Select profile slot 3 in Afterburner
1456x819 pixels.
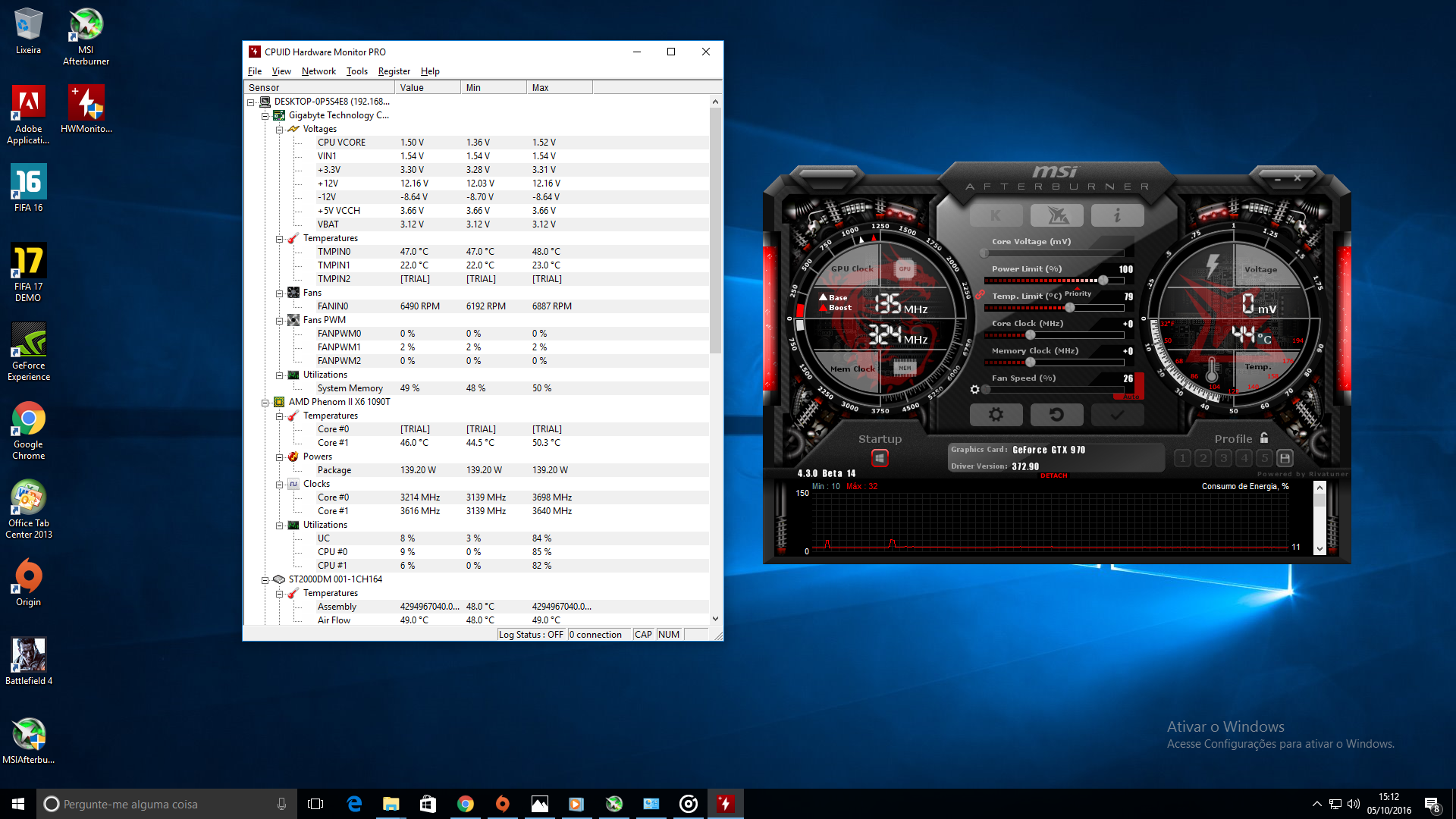point(1223,458)
